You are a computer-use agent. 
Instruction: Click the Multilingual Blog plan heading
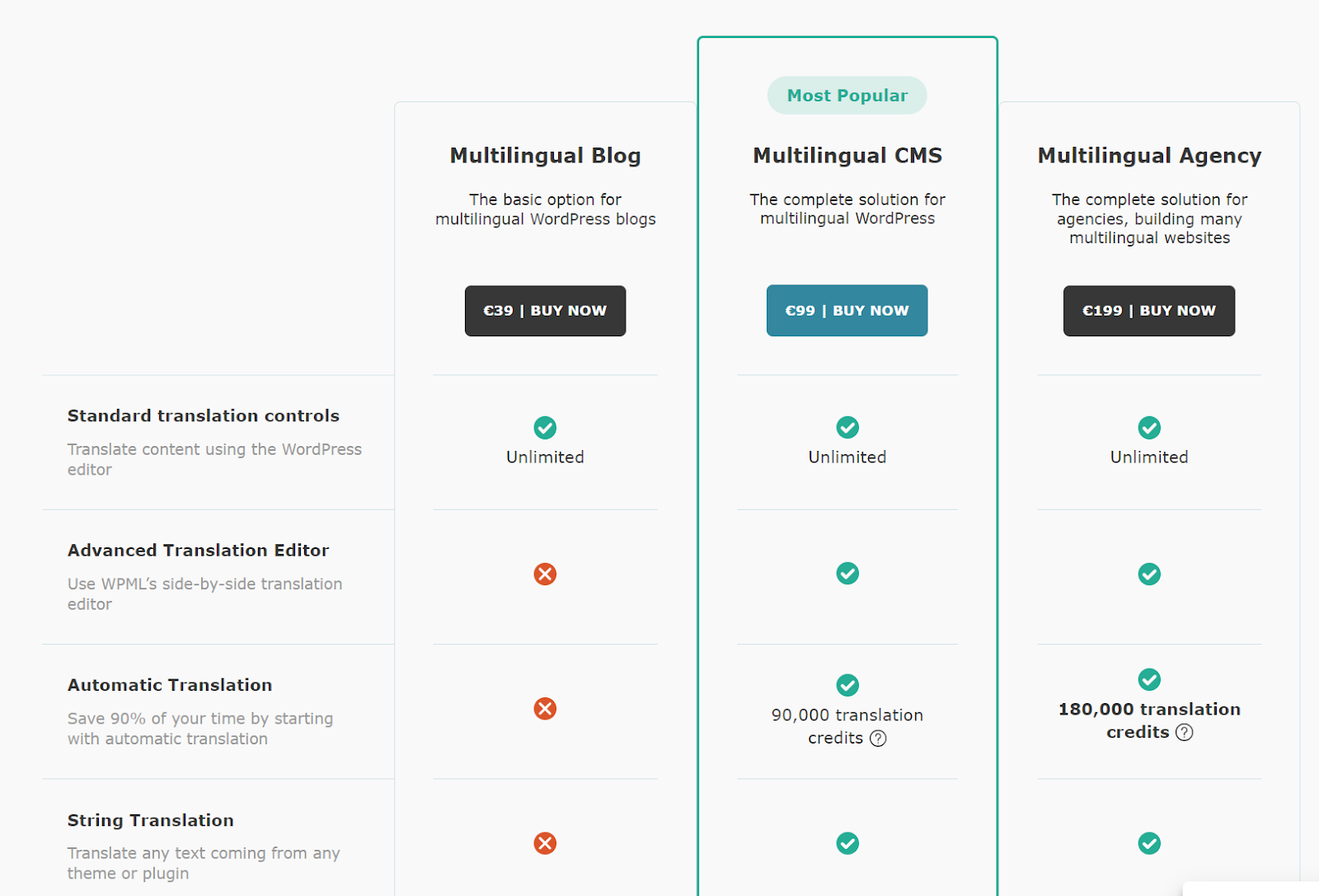[x=545, y=156]
